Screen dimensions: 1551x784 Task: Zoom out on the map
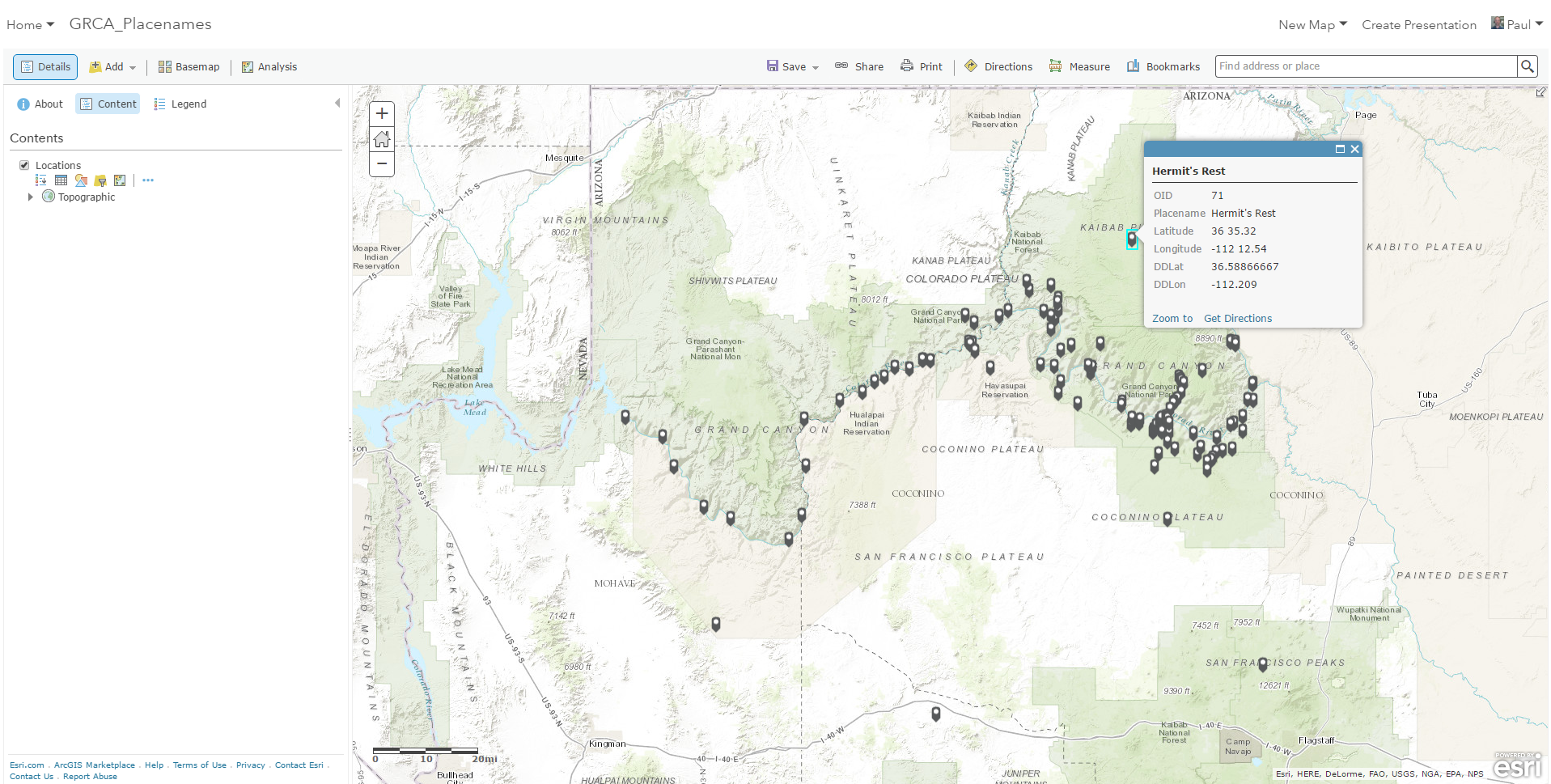382,163
